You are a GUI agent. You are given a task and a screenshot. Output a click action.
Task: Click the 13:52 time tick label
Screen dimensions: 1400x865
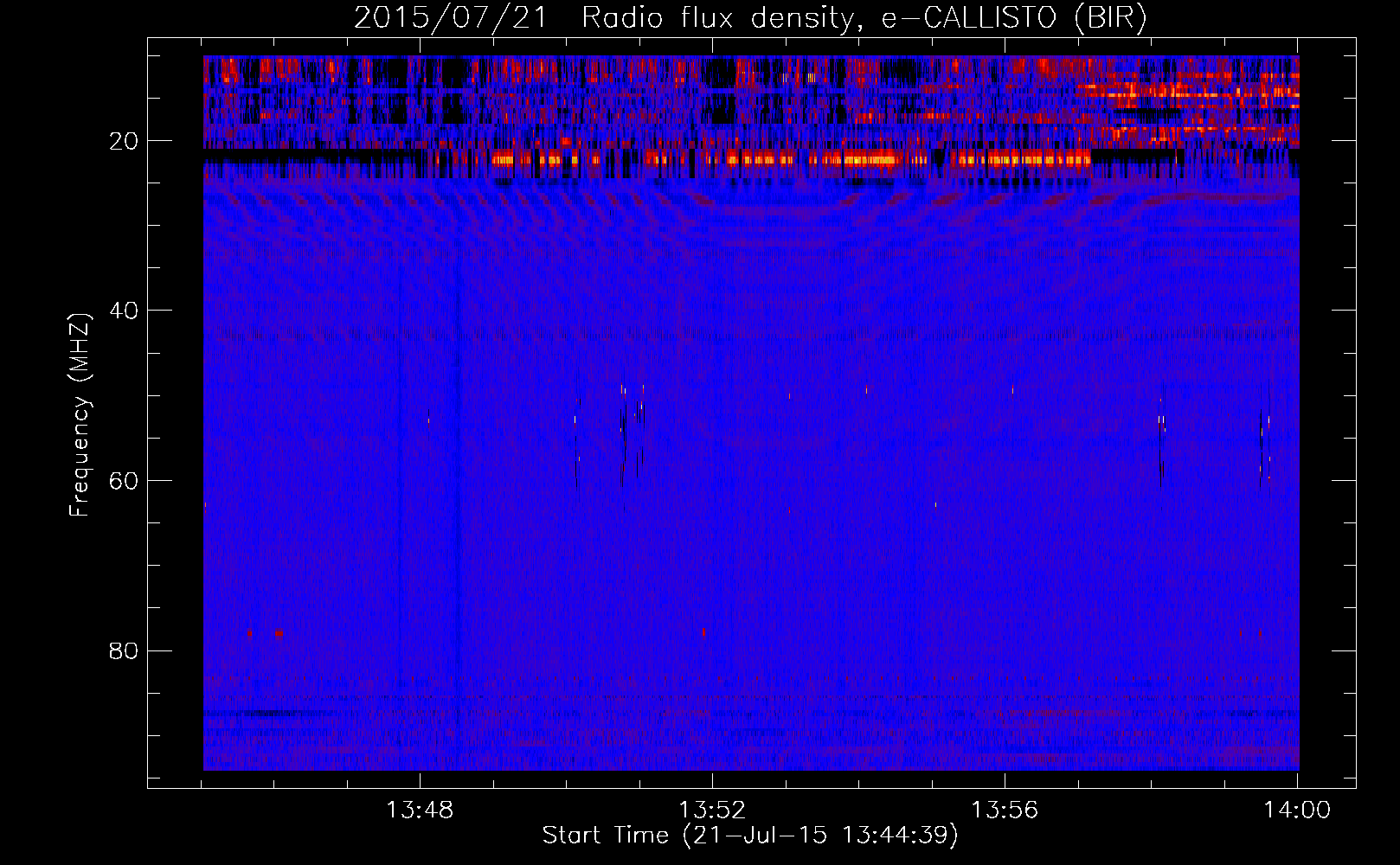coord(712,811)
